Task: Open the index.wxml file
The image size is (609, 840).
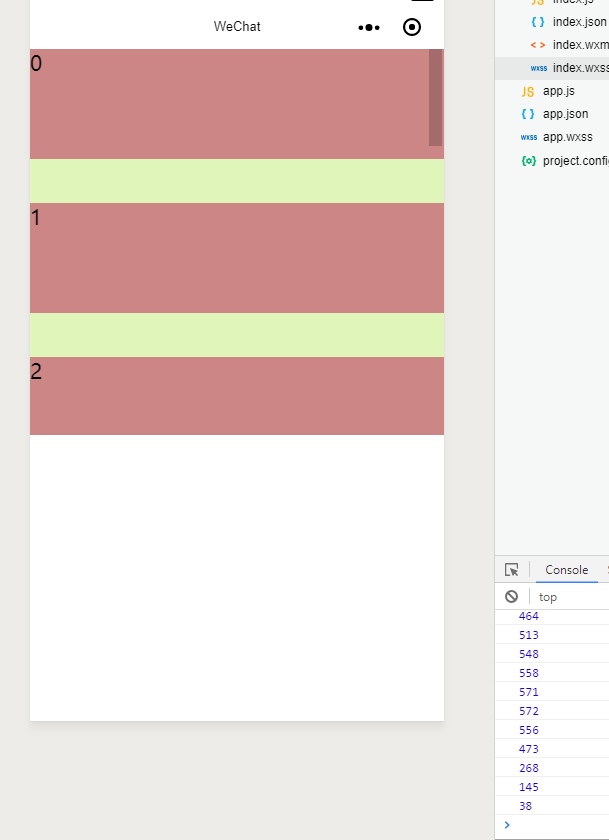Action: (581, 45)
